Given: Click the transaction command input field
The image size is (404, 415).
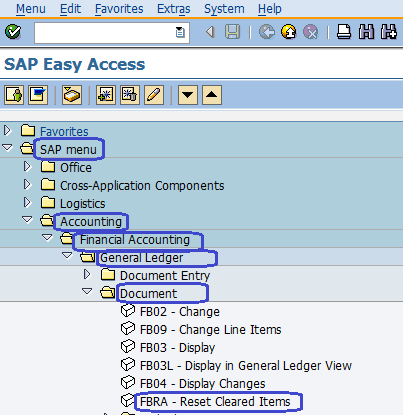Looking at the screenshot, I should pyautogui.click(x=112, y=33).
